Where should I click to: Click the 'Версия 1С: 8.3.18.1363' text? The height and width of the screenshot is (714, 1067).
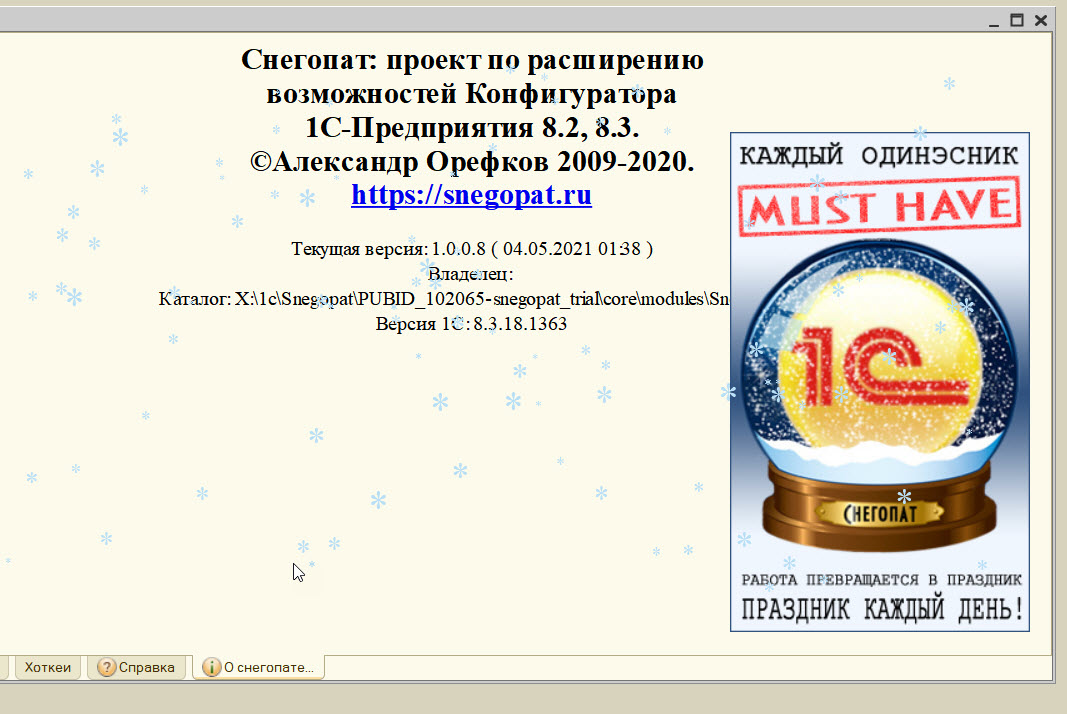[471, 324]
